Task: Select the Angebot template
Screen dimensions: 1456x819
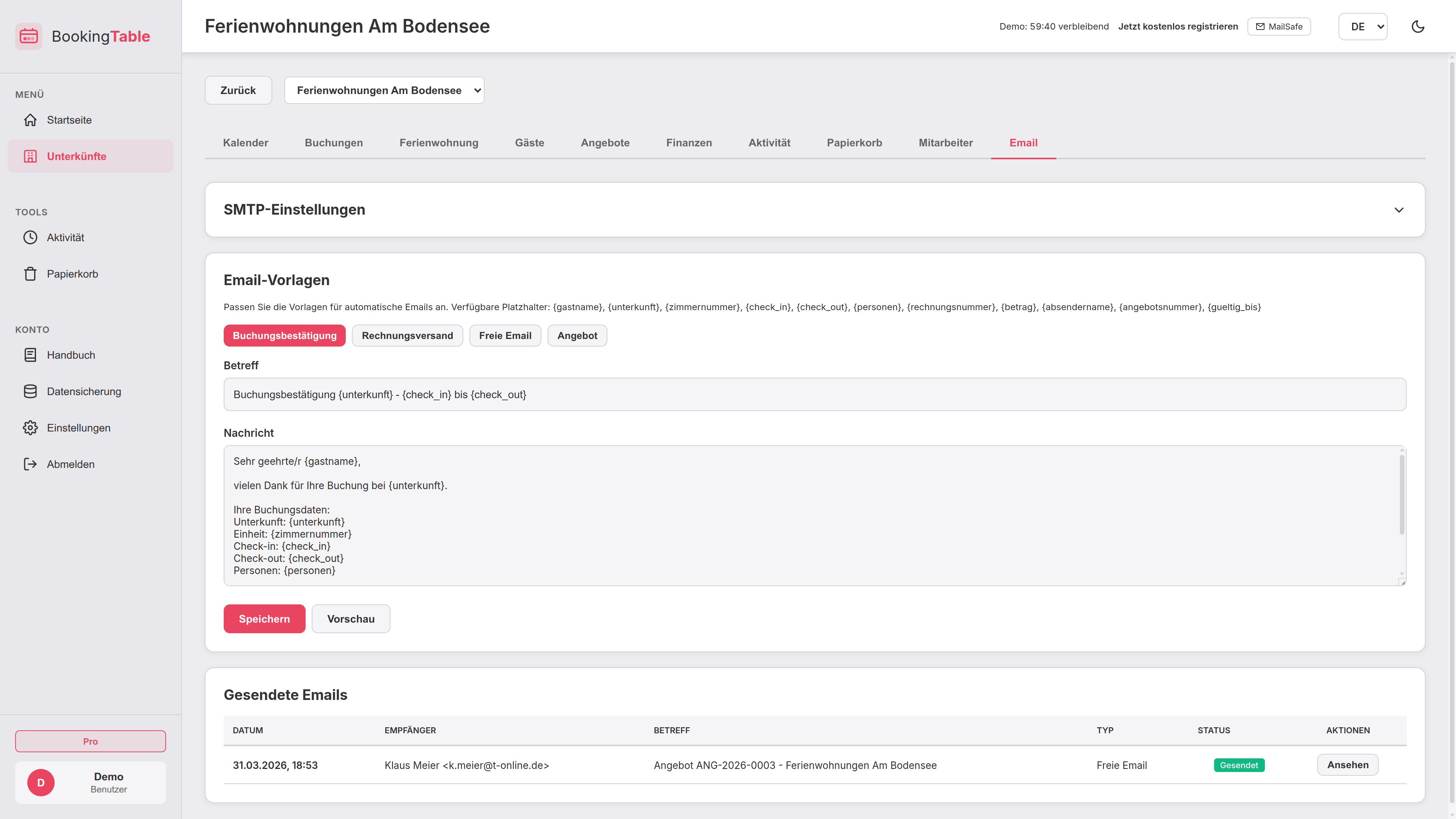Action: tap(577, 336)
